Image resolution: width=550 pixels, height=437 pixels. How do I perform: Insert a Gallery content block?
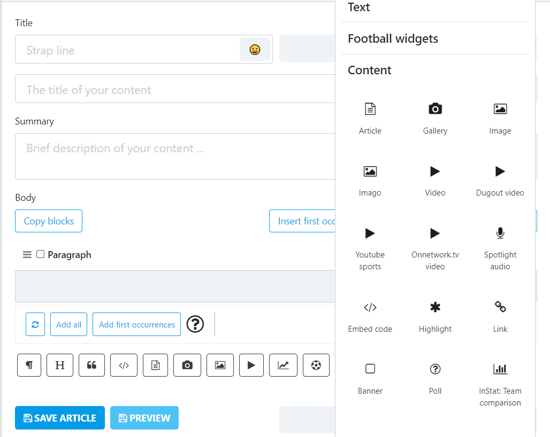pos(435,118)
